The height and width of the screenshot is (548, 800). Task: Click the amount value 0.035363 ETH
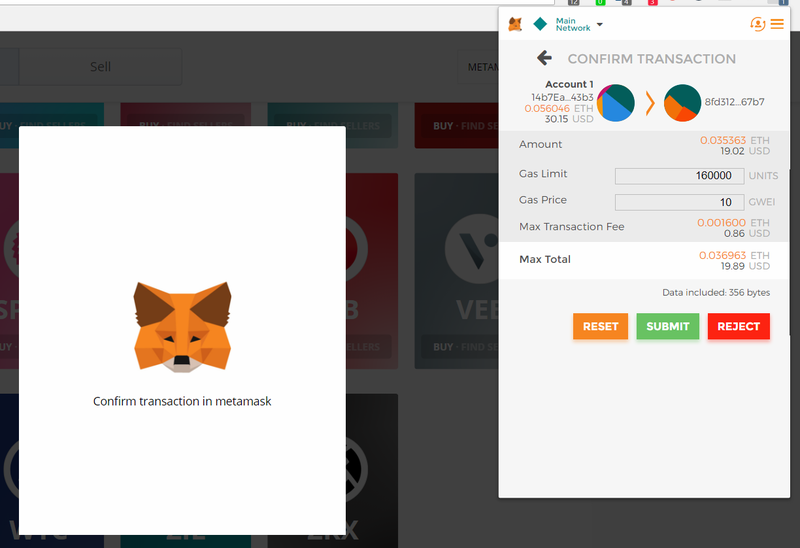[735, 140]
